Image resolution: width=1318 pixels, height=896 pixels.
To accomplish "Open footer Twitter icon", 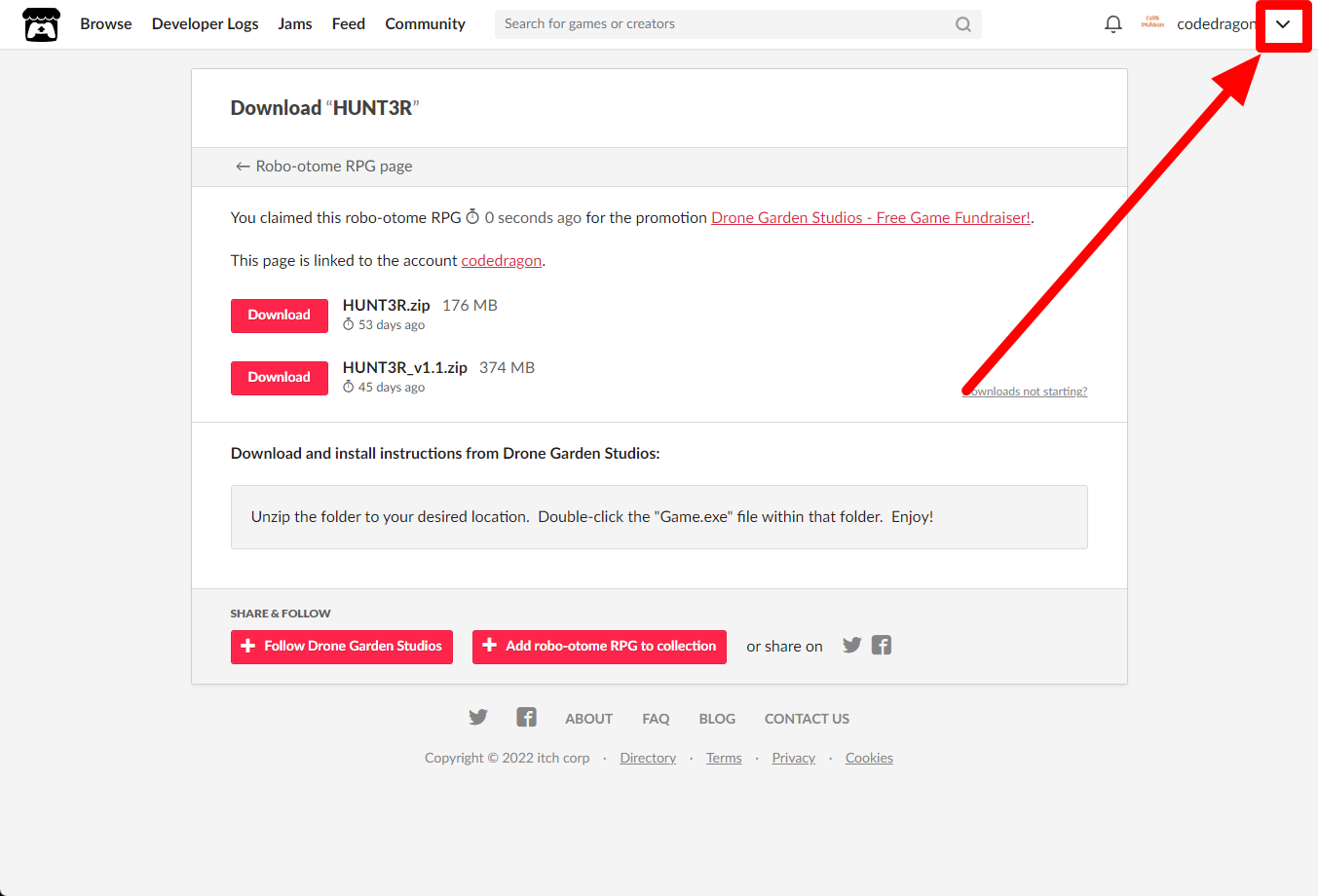I will [x=478, y=718].
